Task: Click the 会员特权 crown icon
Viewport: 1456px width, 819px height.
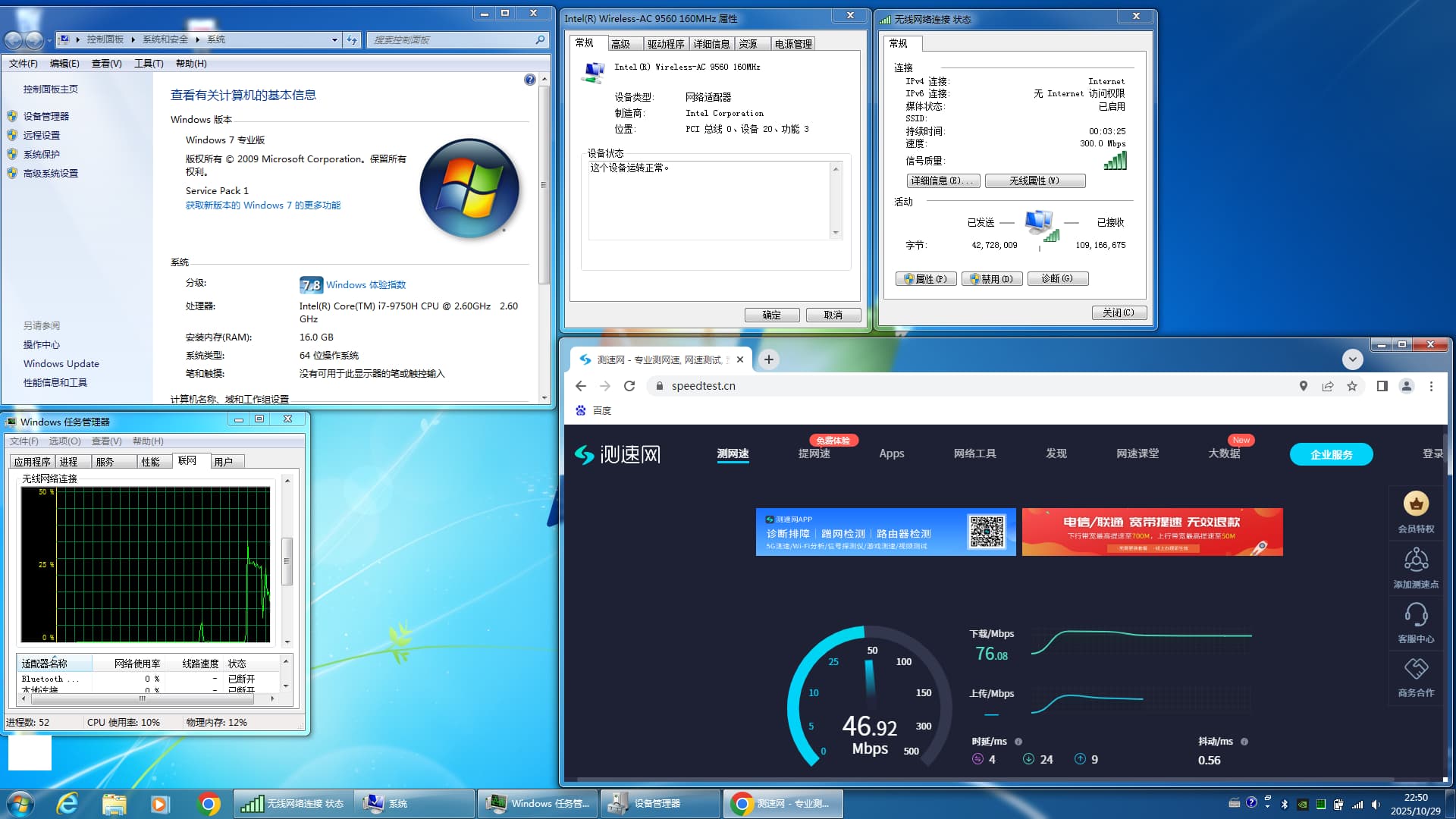Action: pos(1415,504)
